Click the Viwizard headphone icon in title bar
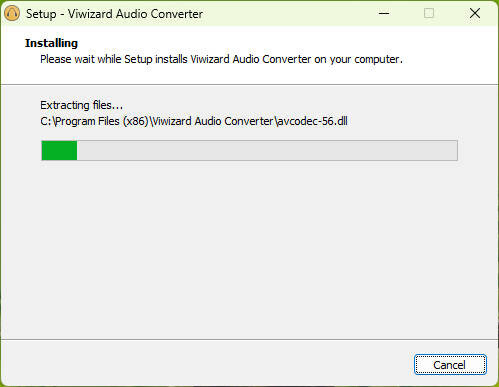The image size is (499, 387). tap(12, 14)
